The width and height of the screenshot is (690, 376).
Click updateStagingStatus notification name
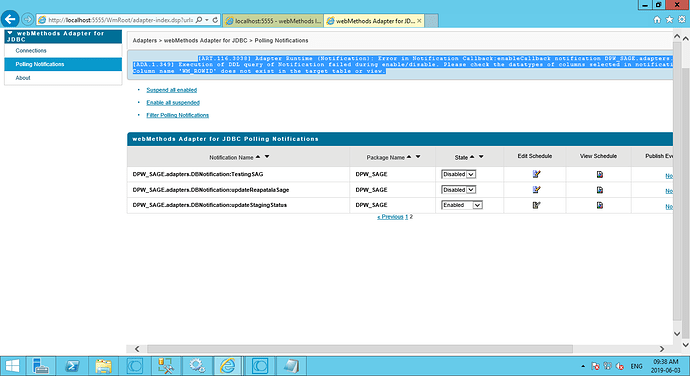tap(209, 205)
